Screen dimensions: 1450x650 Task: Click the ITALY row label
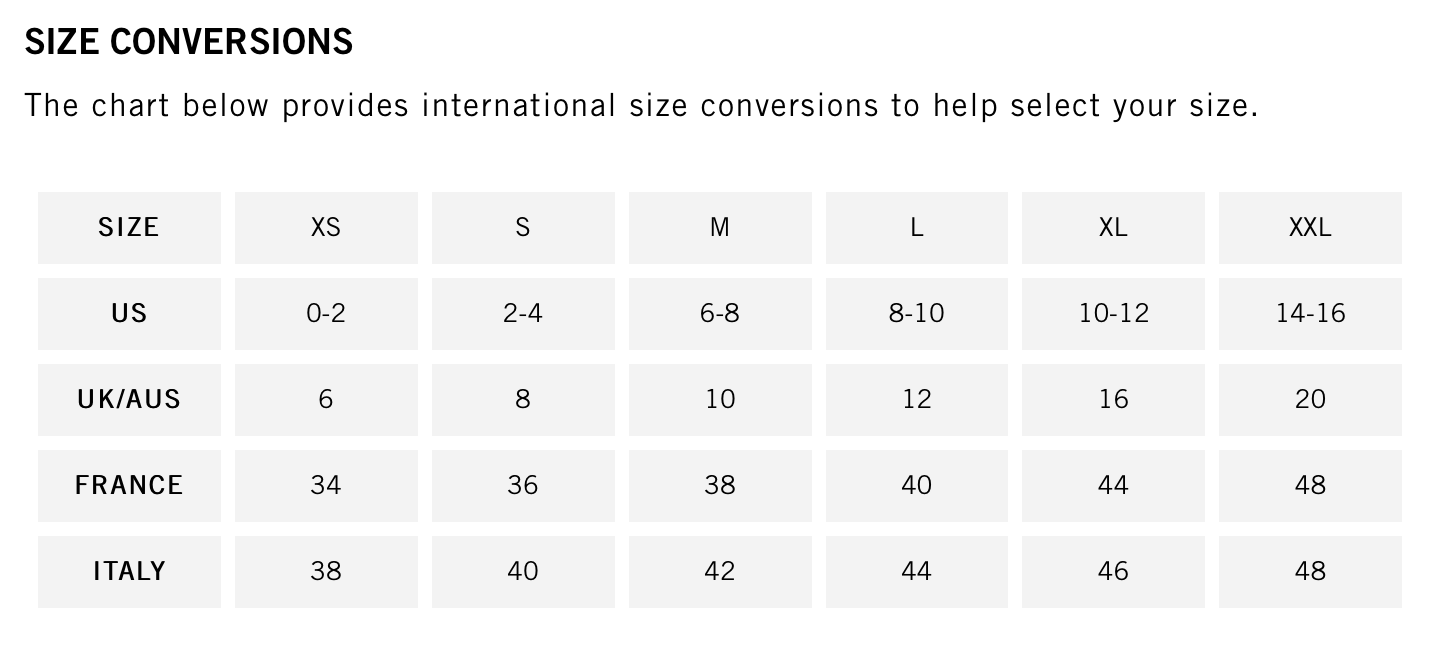pyautogui.click(x=129, y=572)
